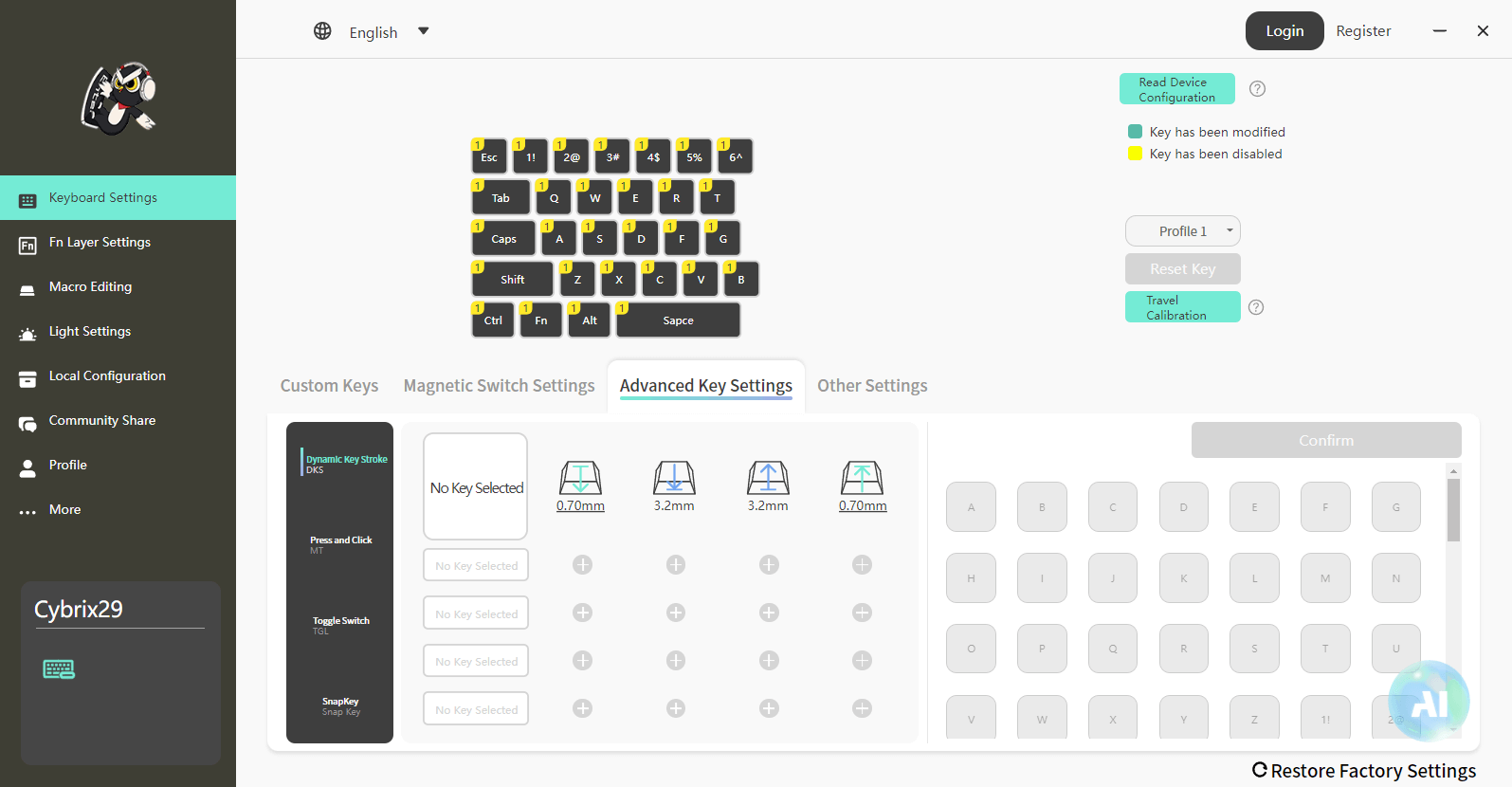Open More in the sidebar
The height and width of the screenshot is (787, 1512).
coord(64,510)
